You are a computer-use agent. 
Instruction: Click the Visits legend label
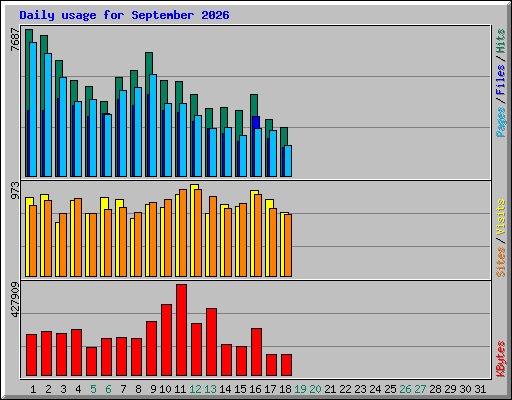(x=501, y=217)
